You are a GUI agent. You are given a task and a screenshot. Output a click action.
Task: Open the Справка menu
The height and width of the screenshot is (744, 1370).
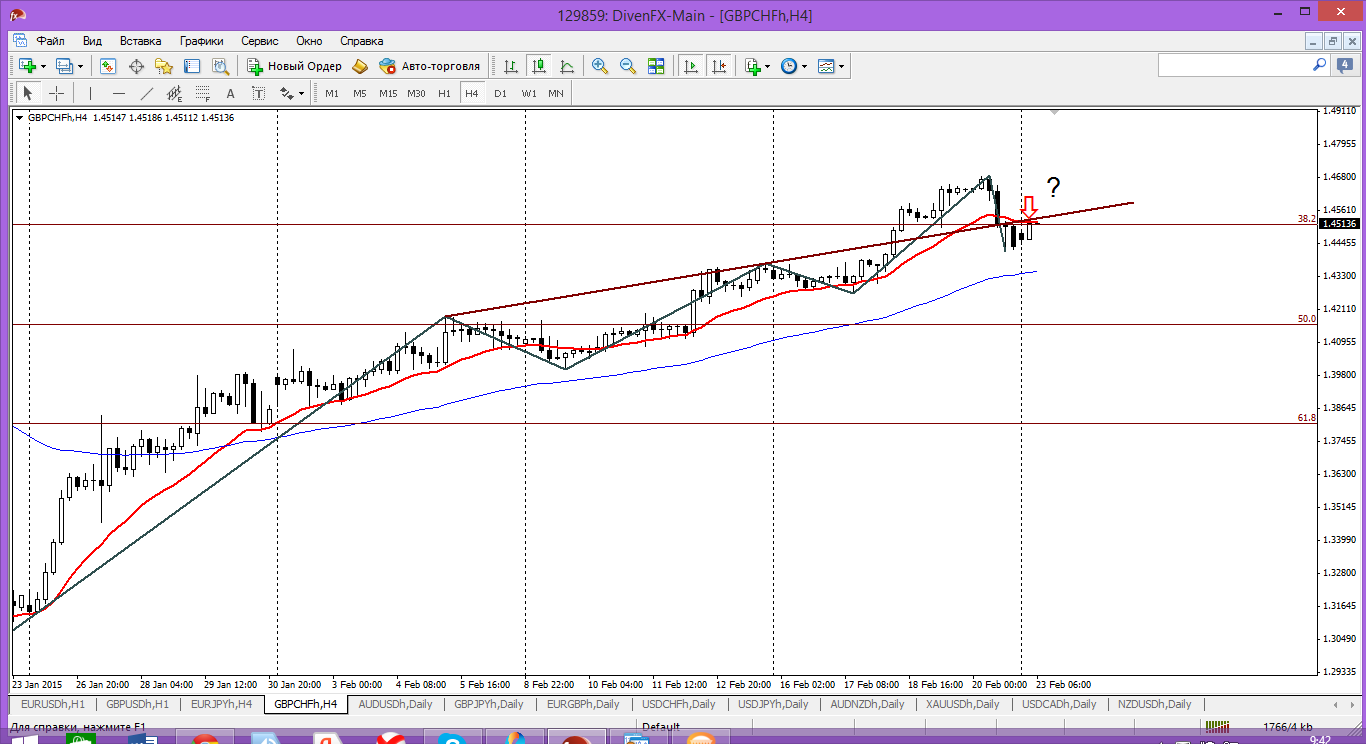(x=362, y=41)
